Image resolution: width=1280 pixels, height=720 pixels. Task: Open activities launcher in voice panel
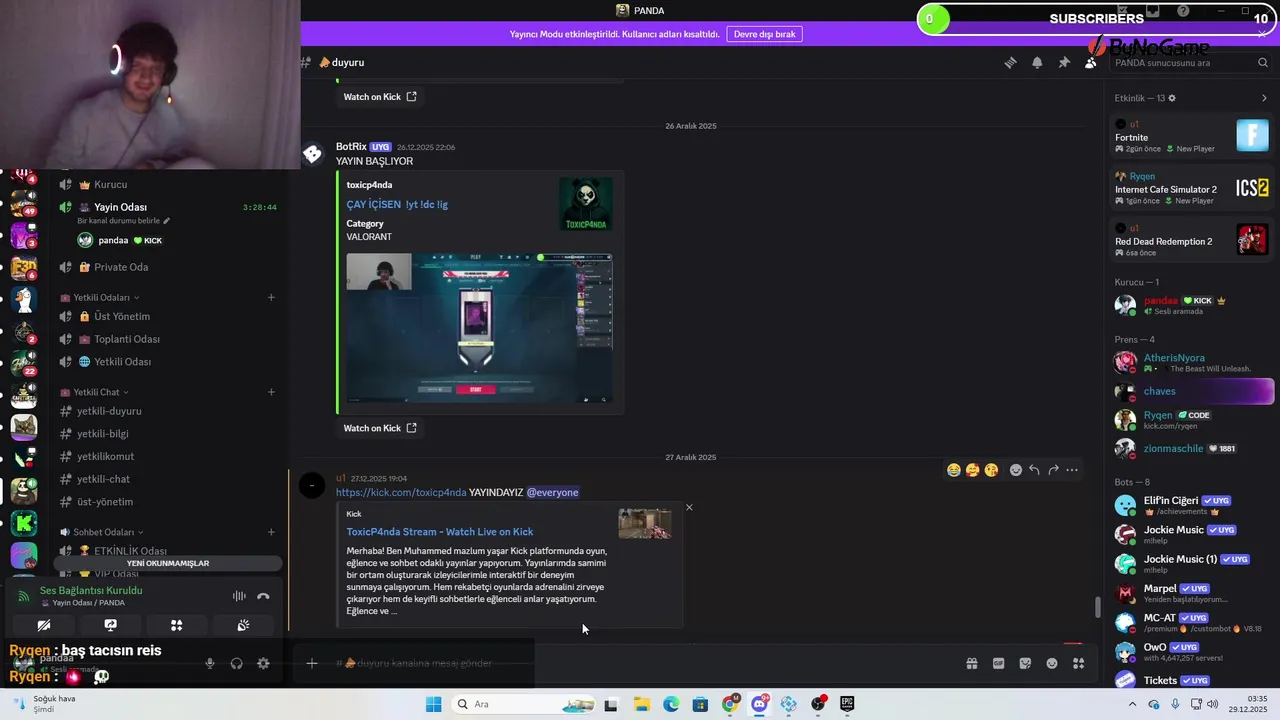(176, 625)
